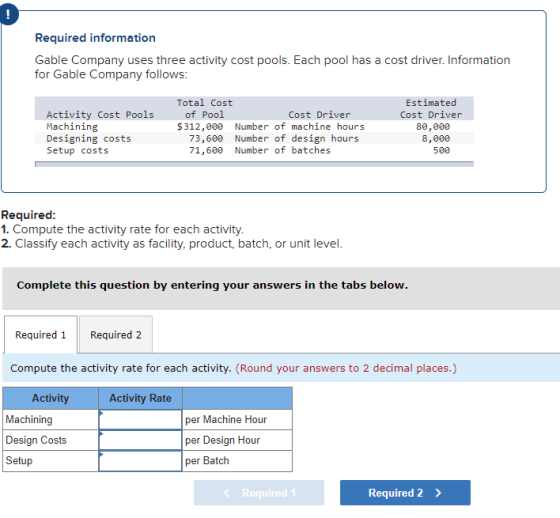Click the 'per Batch' cell
This screenshot has width=560, height=518.
pos(237,461)
